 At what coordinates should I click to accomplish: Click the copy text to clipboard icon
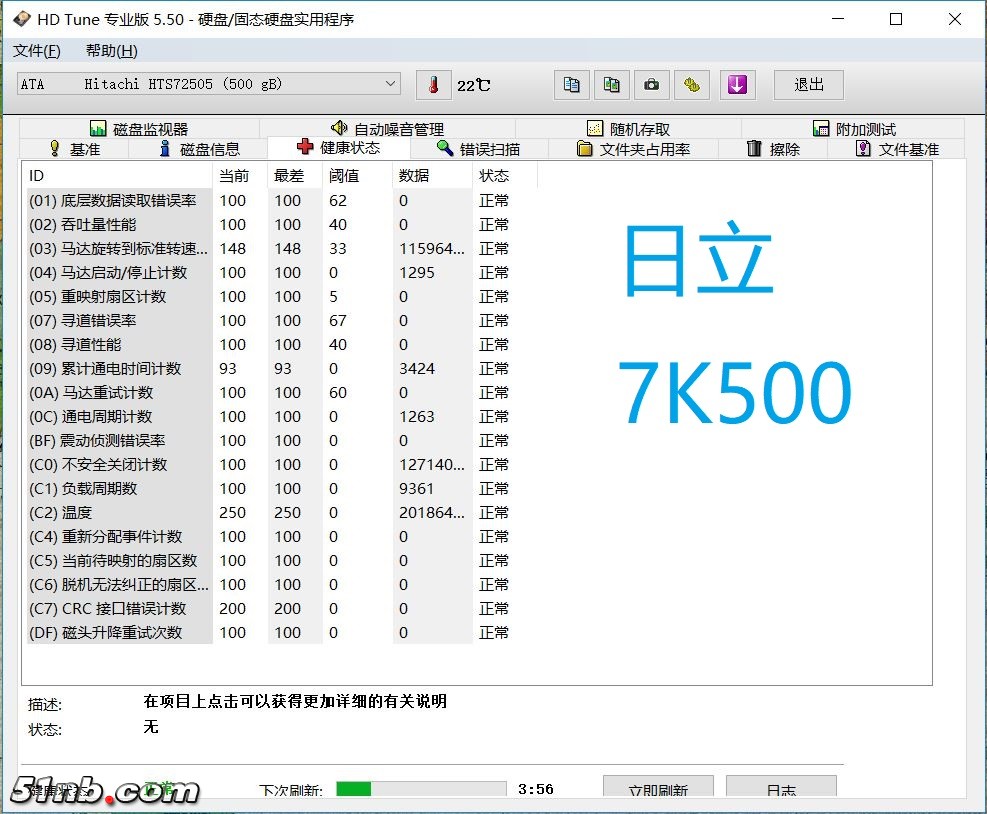(571, 85)
